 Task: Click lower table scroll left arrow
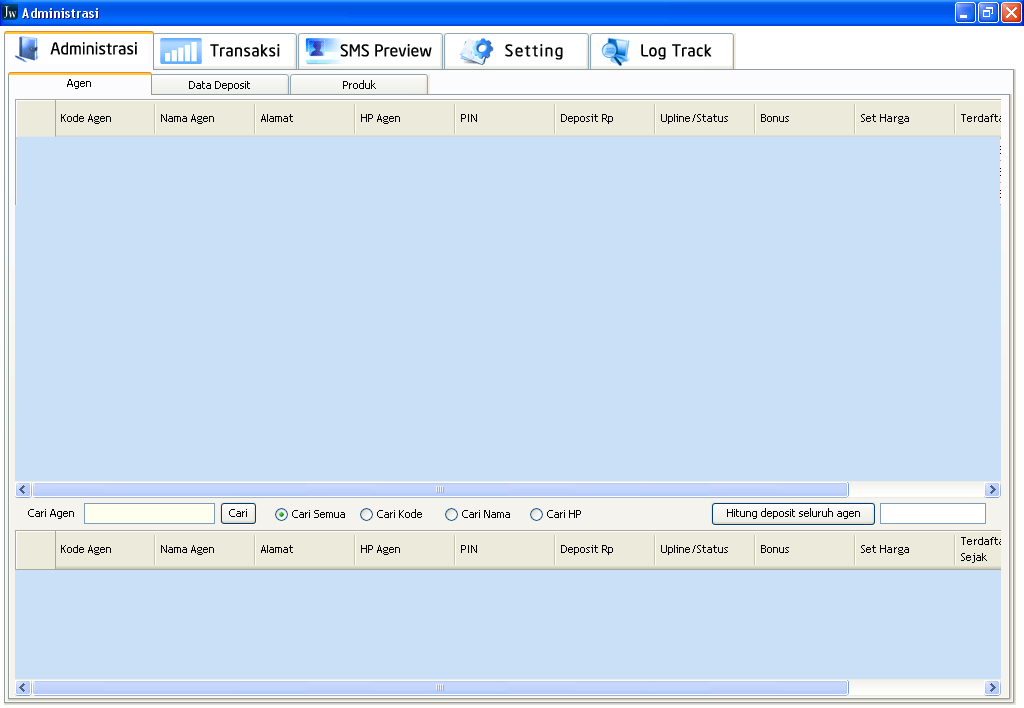pos(23,687)
